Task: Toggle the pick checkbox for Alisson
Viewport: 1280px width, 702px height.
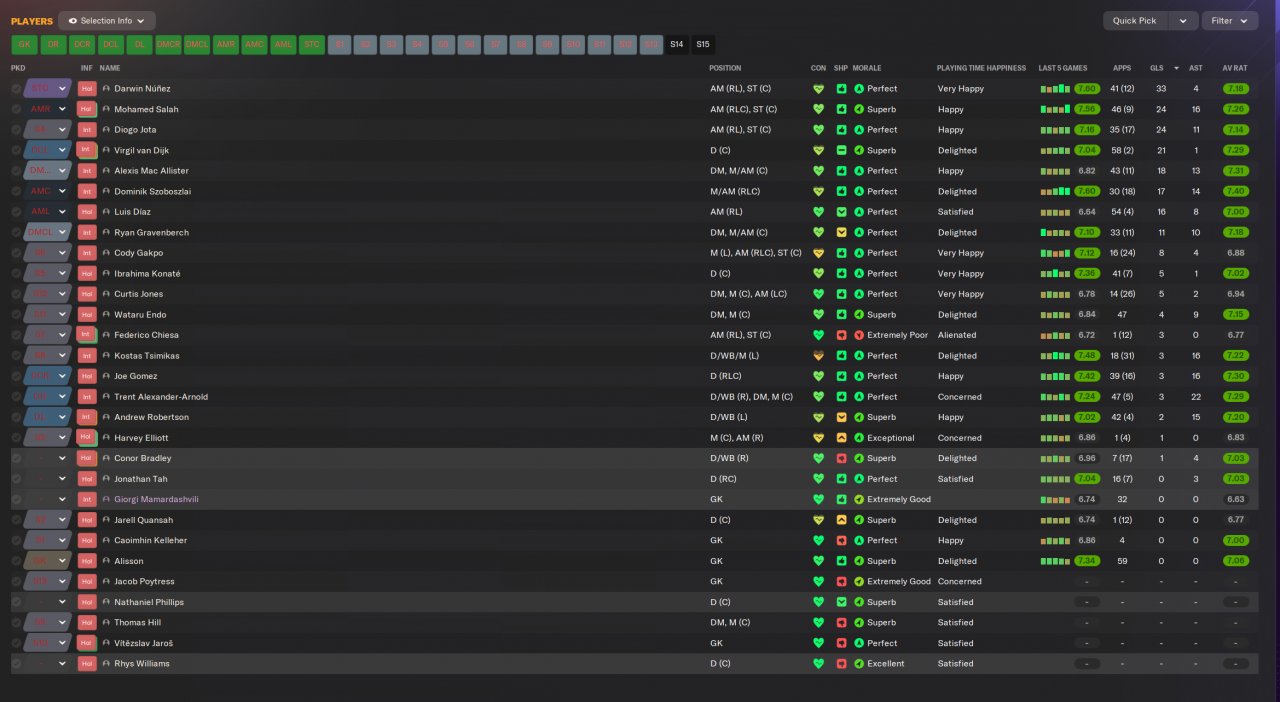Action: [x=16, y=561]
